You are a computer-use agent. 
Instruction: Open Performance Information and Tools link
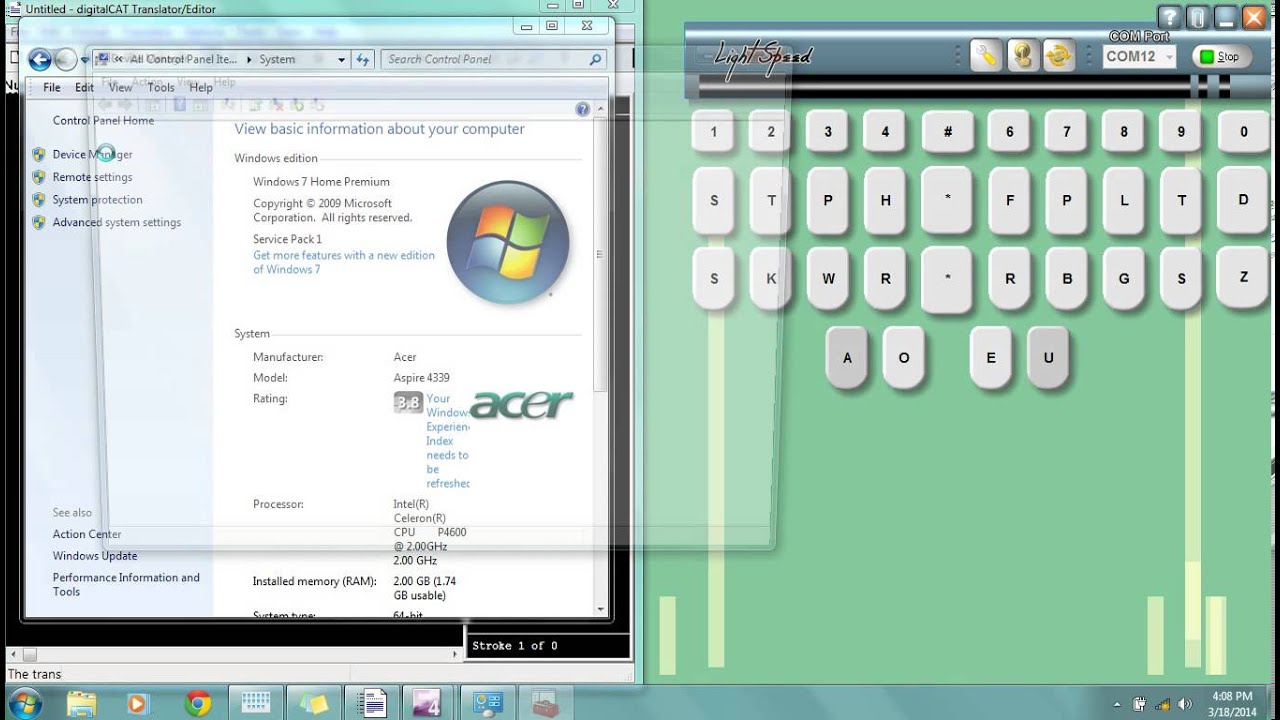pos(126,584)
